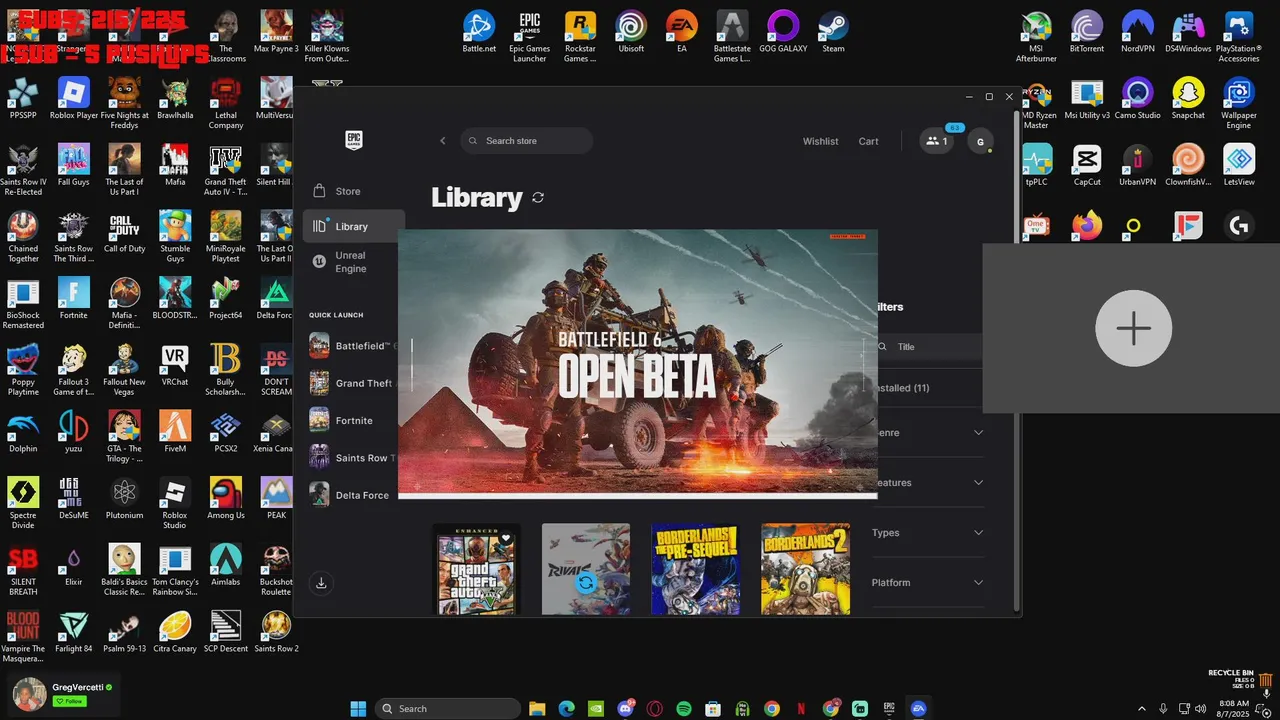This screenshot has height=720, width=1280.
Task: Open the VRChat desktop shortcut
Action: pyautogui.click(x=175, y=367)
